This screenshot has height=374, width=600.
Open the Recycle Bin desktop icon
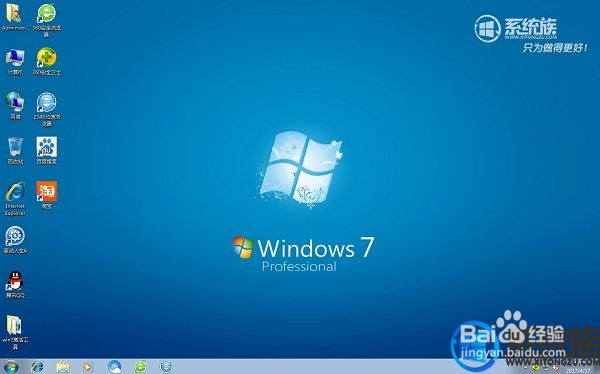coord(15,151)
